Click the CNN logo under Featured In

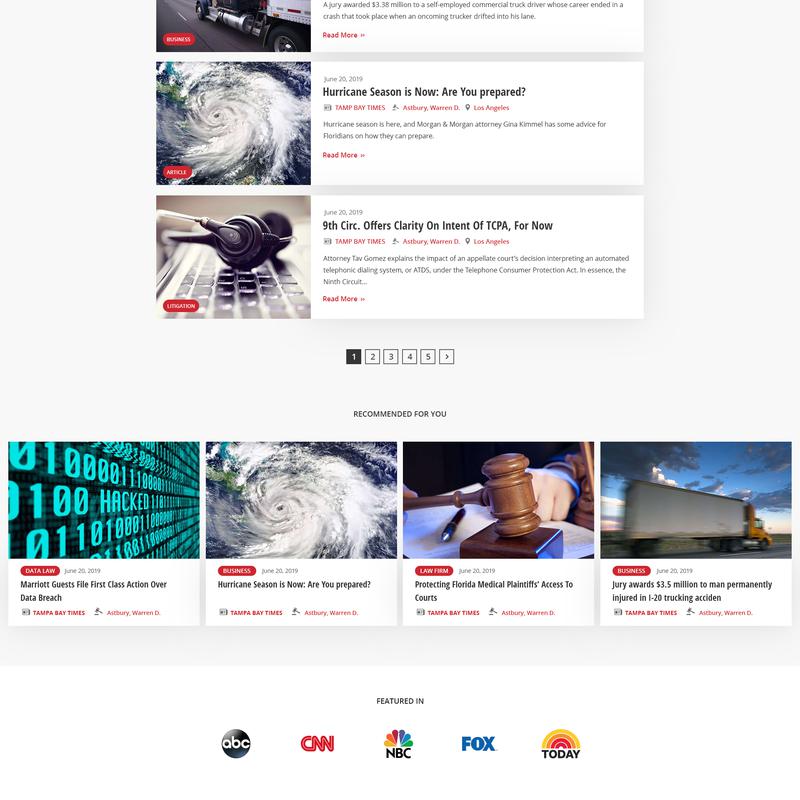(x=315, y=744)
